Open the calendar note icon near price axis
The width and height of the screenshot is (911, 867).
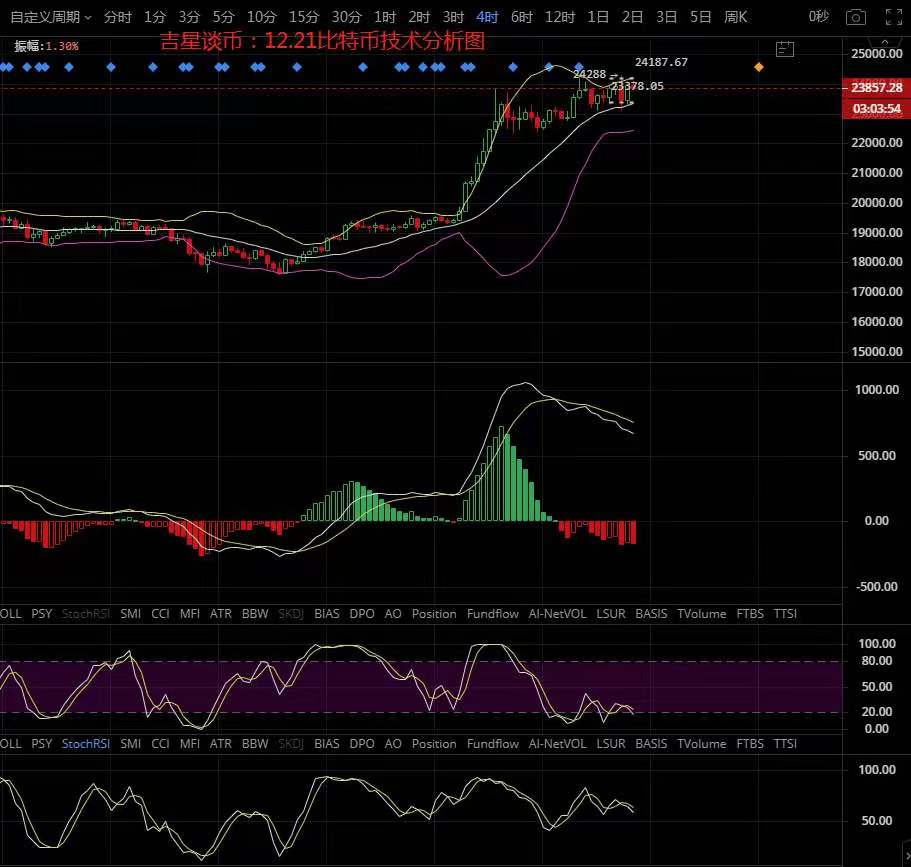point(784,49)
